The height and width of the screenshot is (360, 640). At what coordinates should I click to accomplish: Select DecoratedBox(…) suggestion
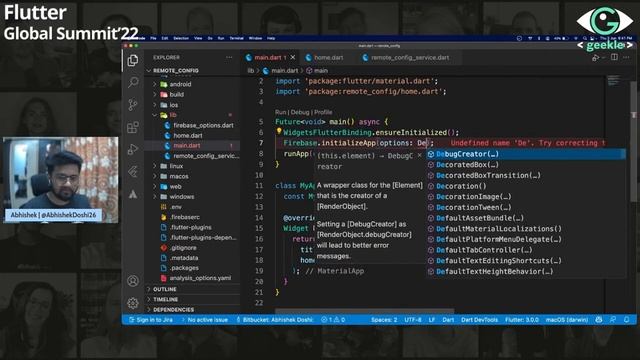tap(526, 165)
